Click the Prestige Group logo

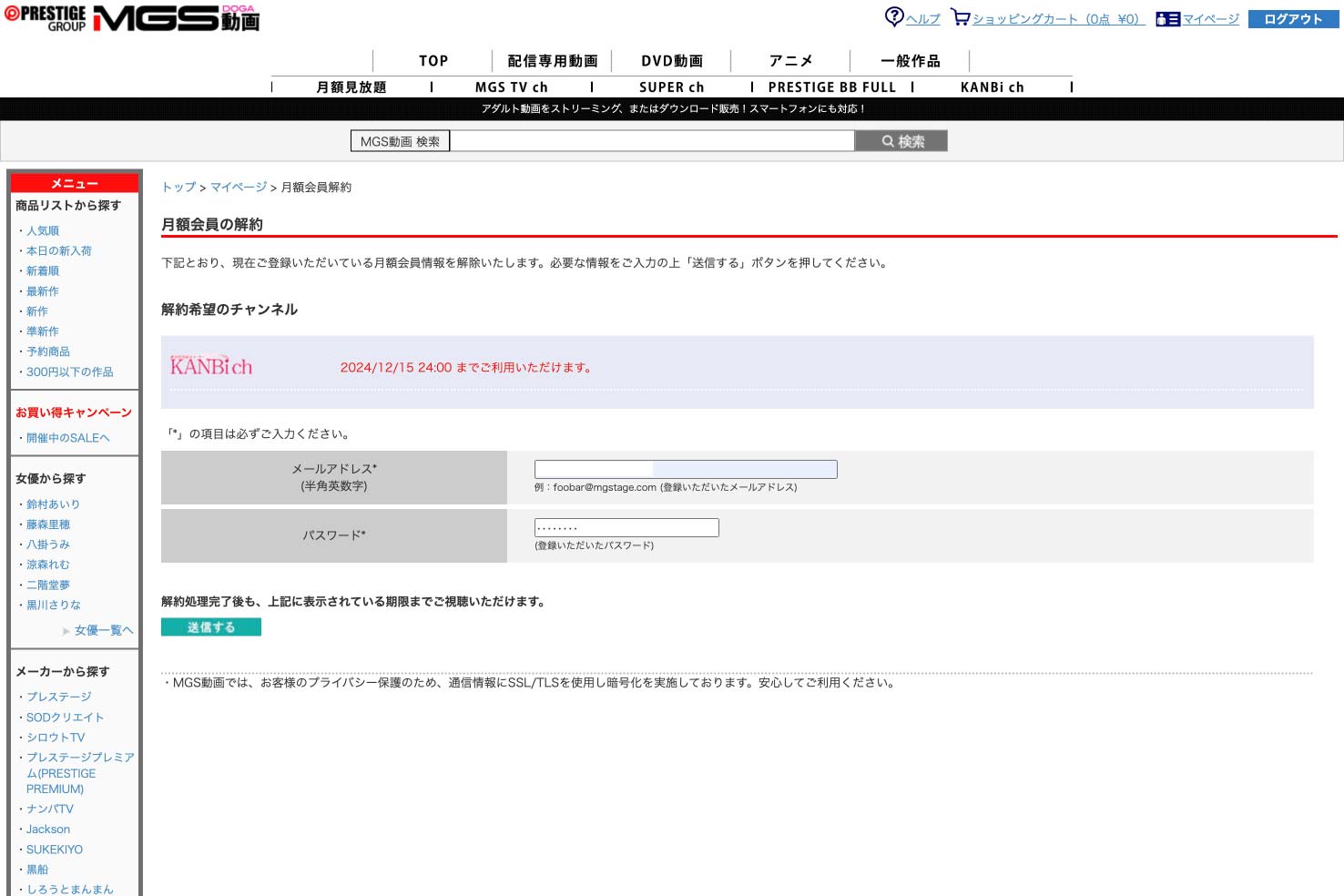click(x=46, y=18)
